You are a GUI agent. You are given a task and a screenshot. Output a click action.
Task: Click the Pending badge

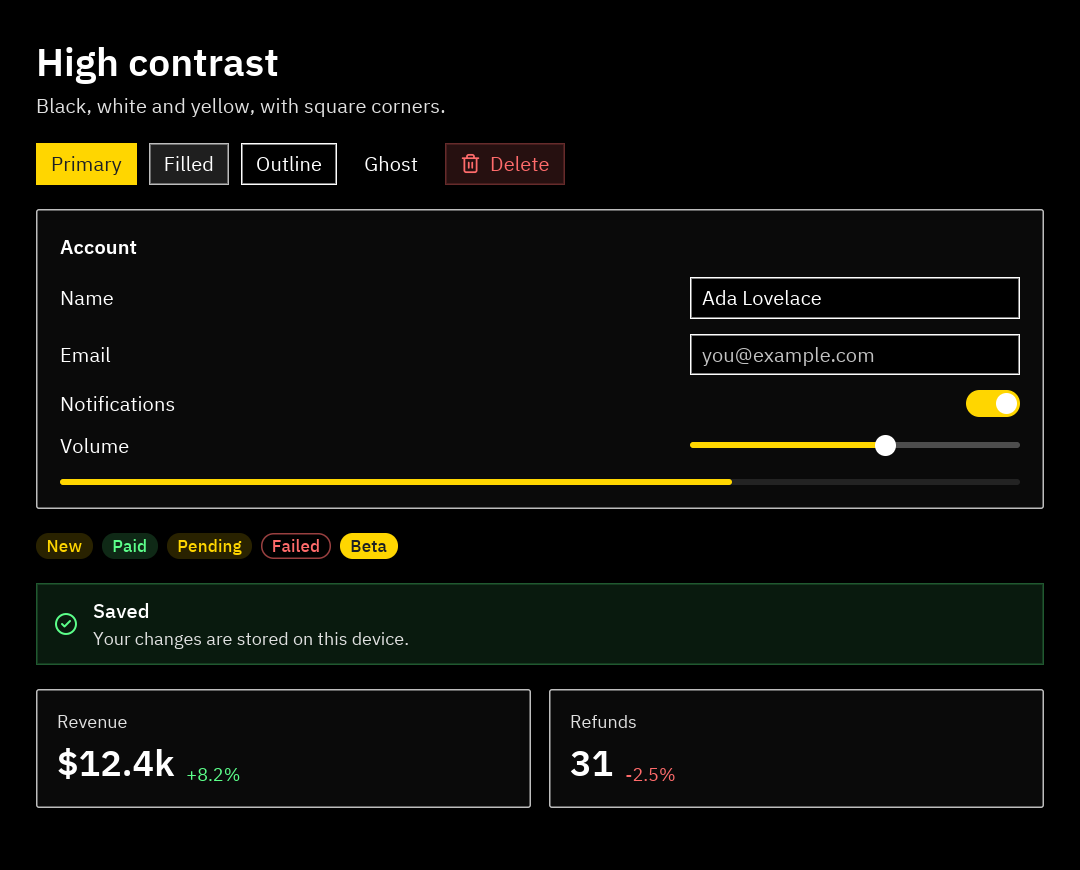click(209, 546)
